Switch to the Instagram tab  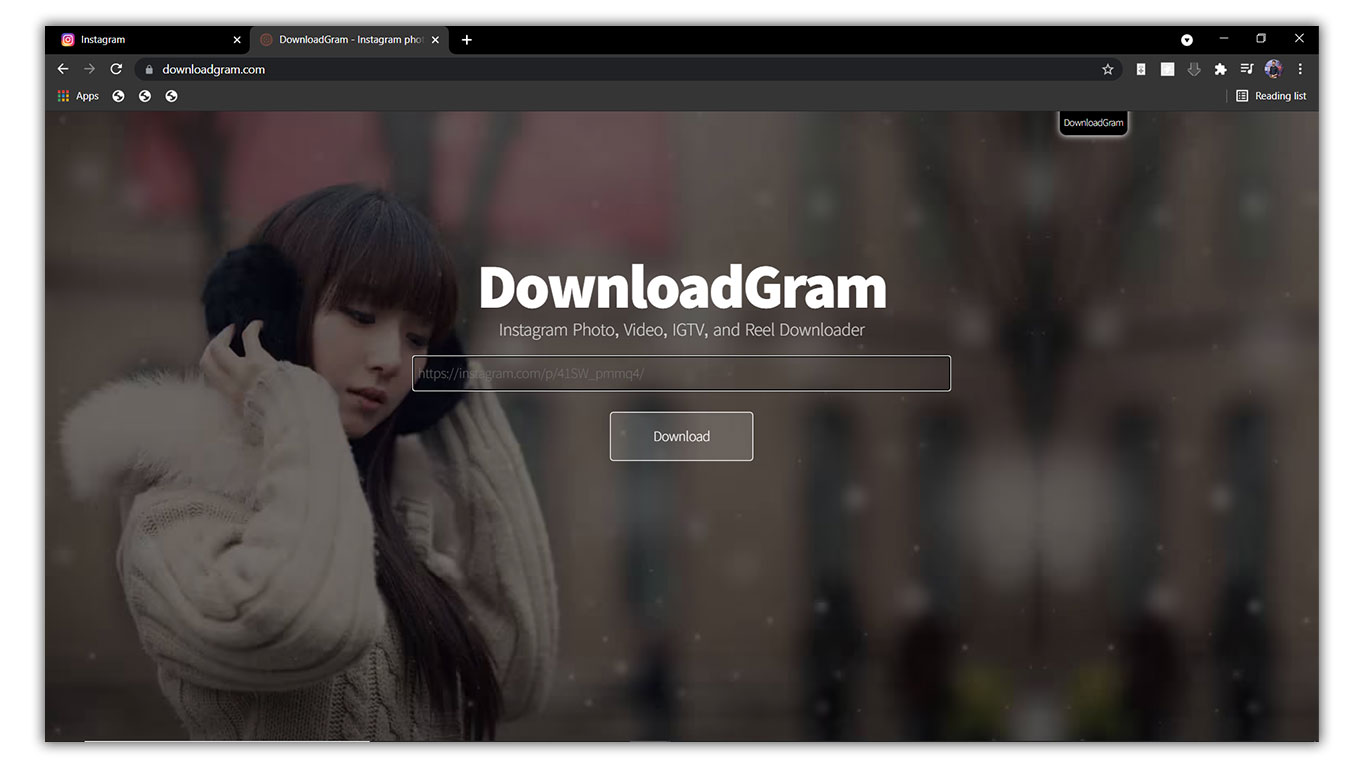pos(149,40)
